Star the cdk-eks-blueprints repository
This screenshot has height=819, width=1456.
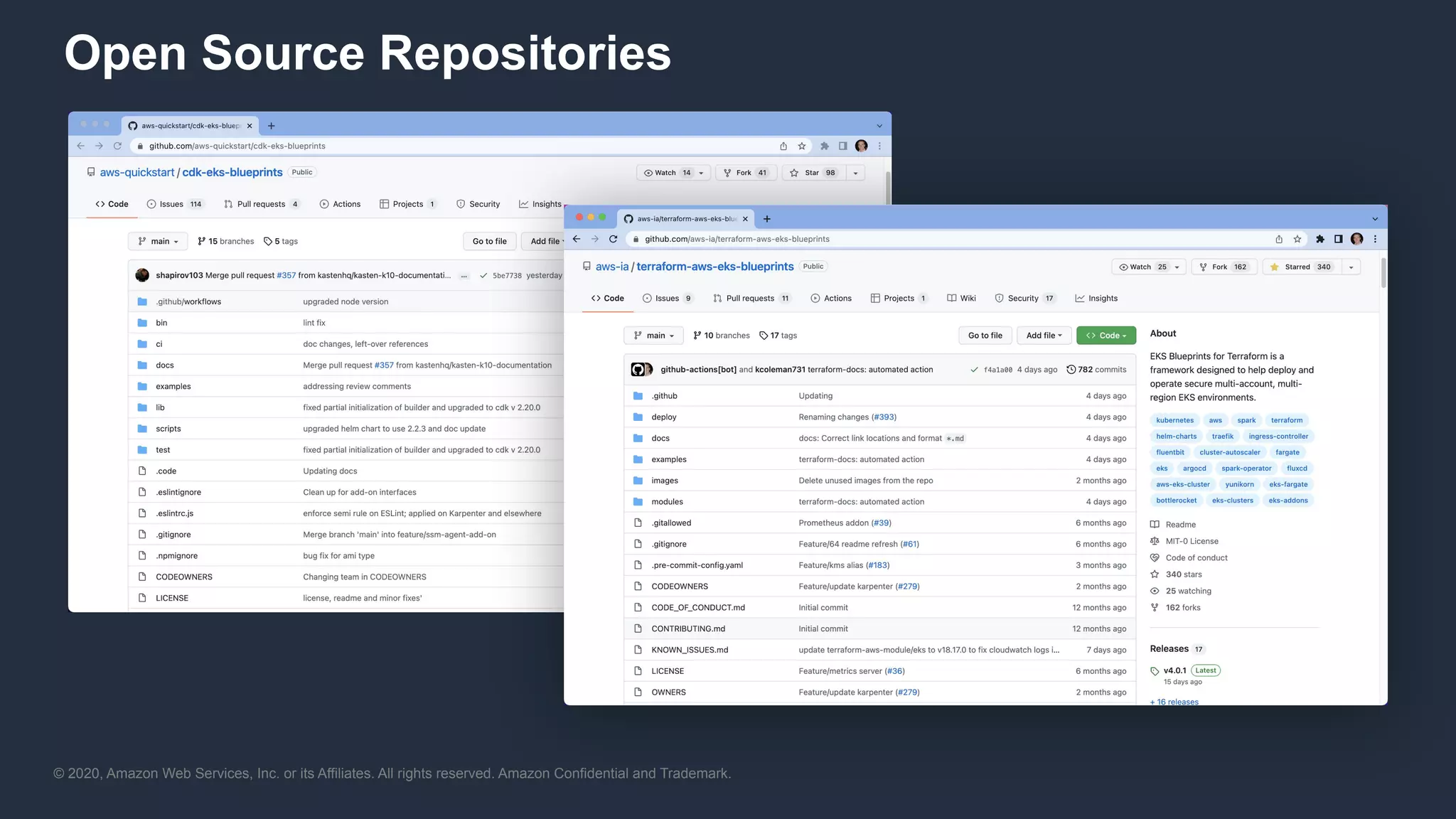tap(813, 173)
